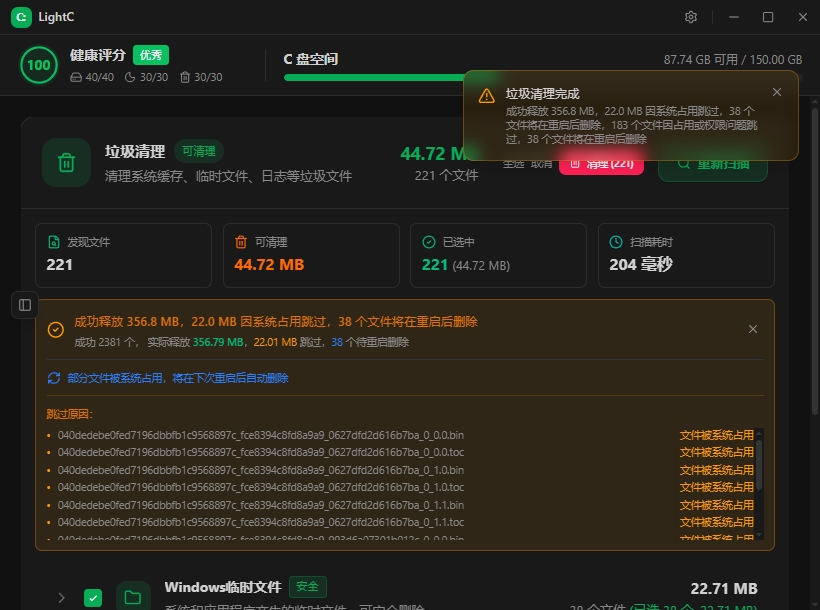Click the 优秀 health badge
820x610 pixels.
pos(151,55)
